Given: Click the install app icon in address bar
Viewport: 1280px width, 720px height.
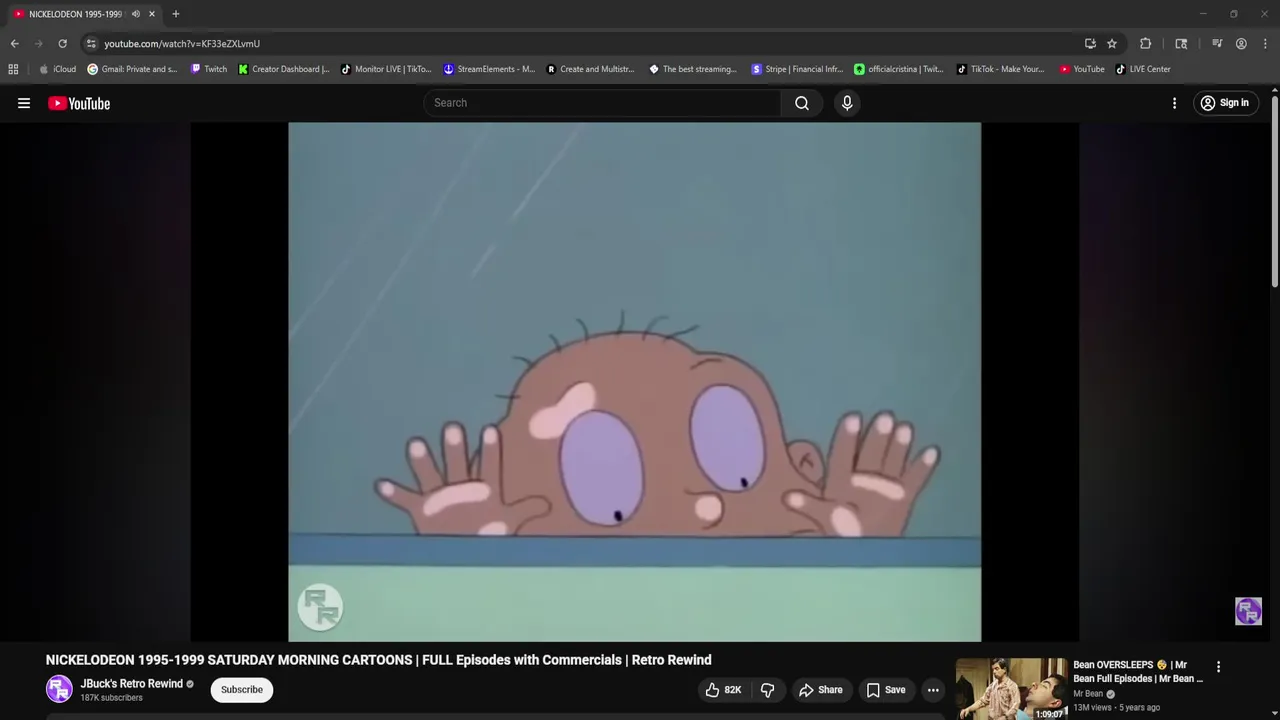Looking at the screenshot, I should (1090, 44).
